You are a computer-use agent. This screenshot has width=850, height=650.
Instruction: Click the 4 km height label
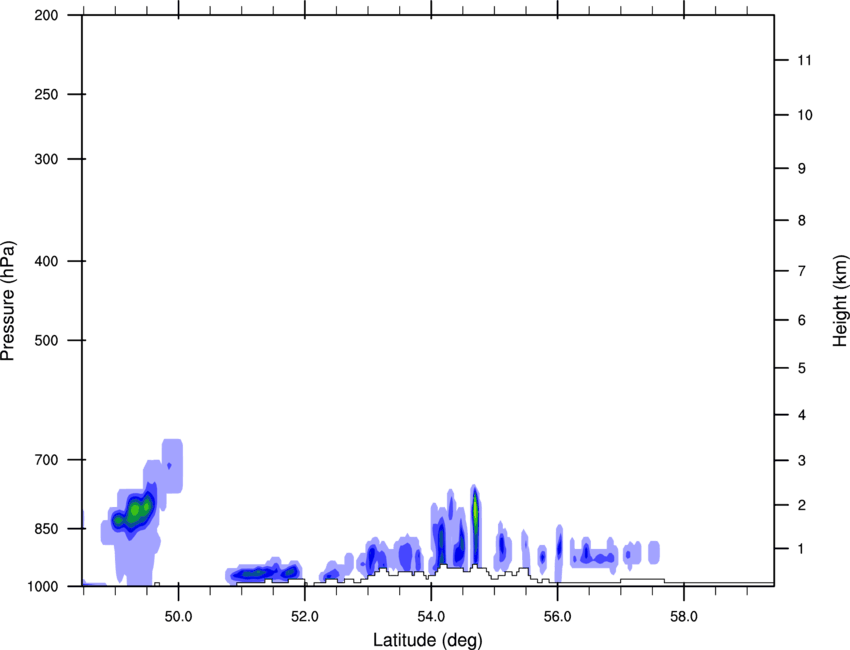pyautogui.click(x=802, y=415)
